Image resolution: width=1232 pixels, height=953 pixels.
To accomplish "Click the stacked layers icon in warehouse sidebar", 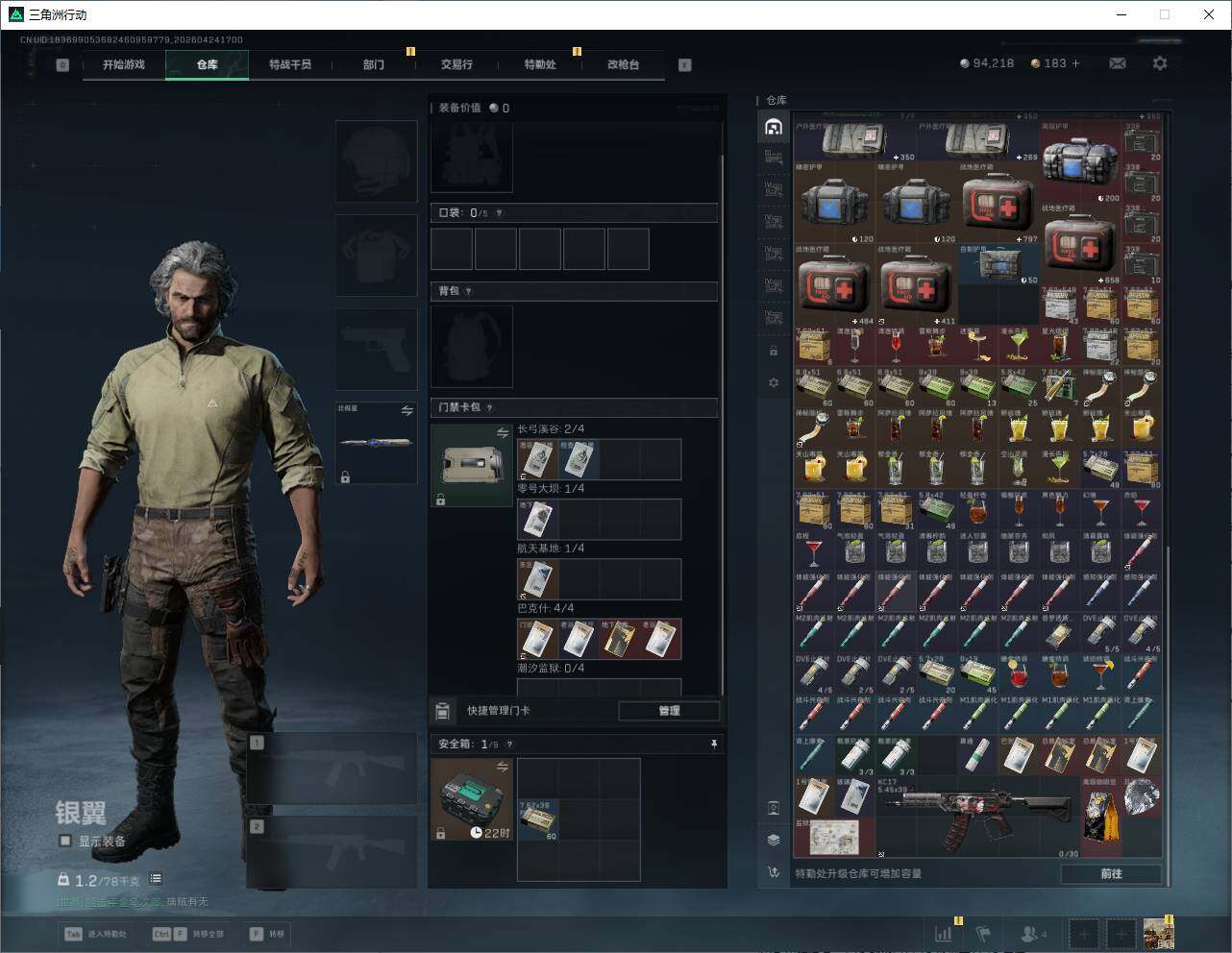I will coord(774,840).
